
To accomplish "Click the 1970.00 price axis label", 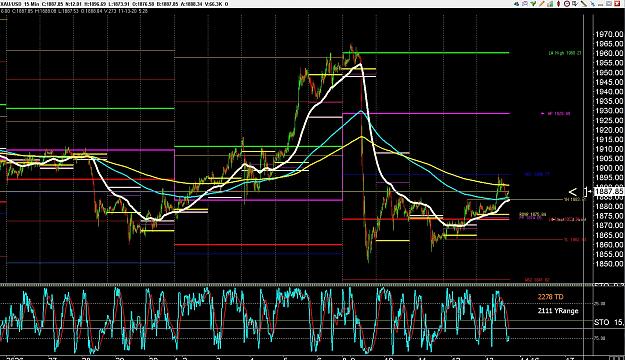I will tap(609, 35).
